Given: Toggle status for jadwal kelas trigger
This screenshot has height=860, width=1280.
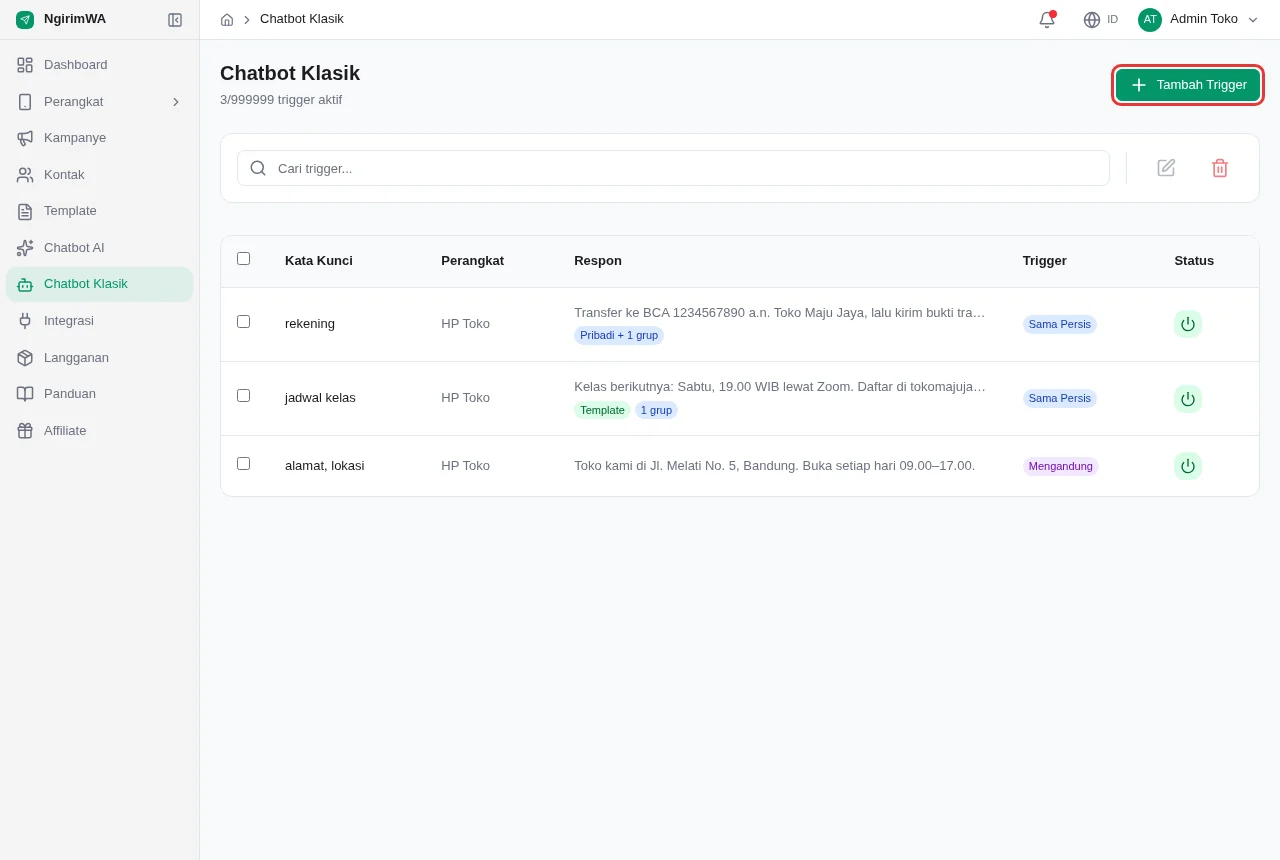Looking at the screenshot, I should pos(1188,399).
